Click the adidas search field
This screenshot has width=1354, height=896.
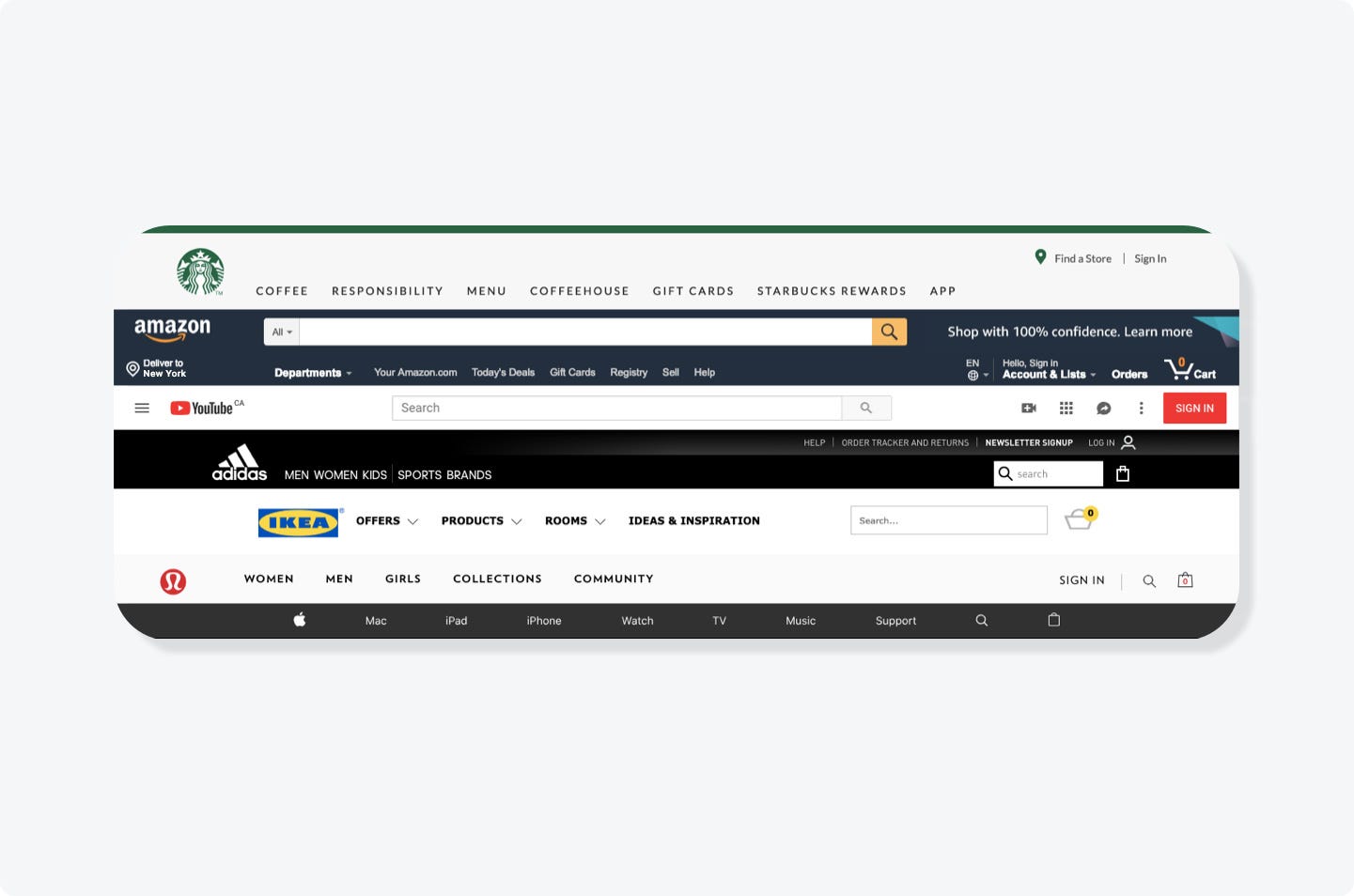point(1049,473)
